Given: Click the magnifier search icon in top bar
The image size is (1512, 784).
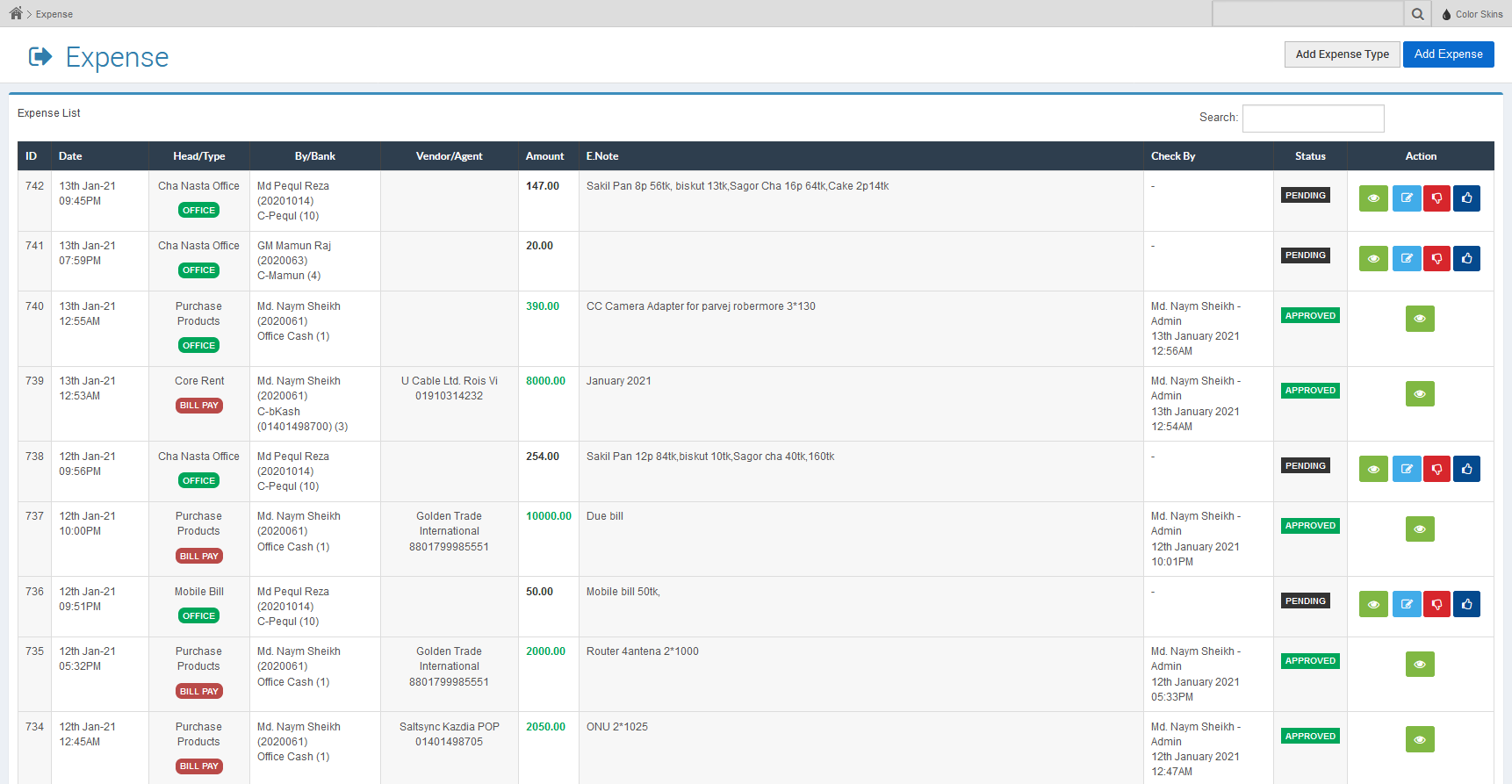Looking at the screenshot, I should 1417,14.
